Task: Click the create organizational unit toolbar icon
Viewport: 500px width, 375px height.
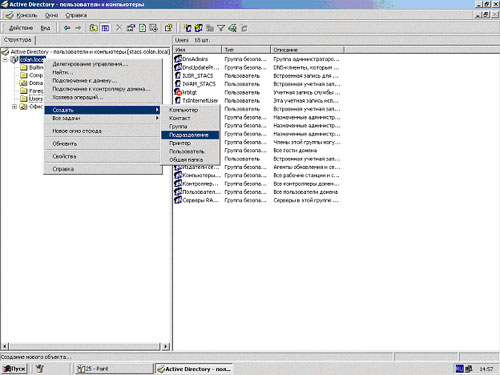Action: click(x=210, y=28)
